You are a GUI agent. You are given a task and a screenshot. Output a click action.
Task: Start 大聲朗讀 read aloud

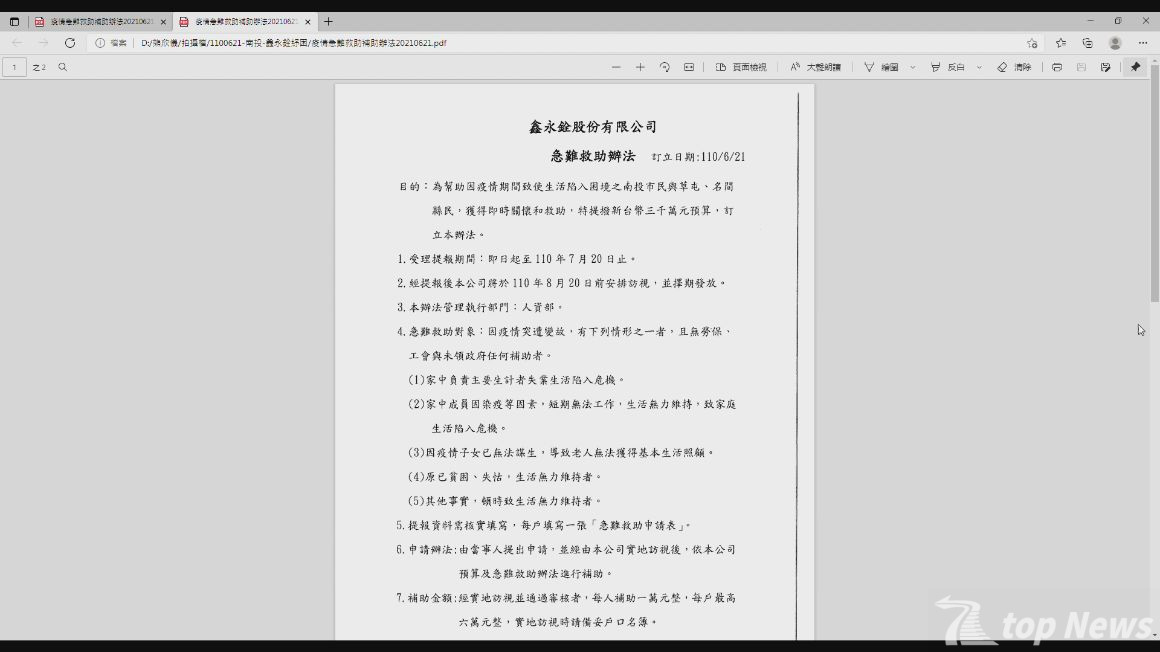click(x=815, y=67)
